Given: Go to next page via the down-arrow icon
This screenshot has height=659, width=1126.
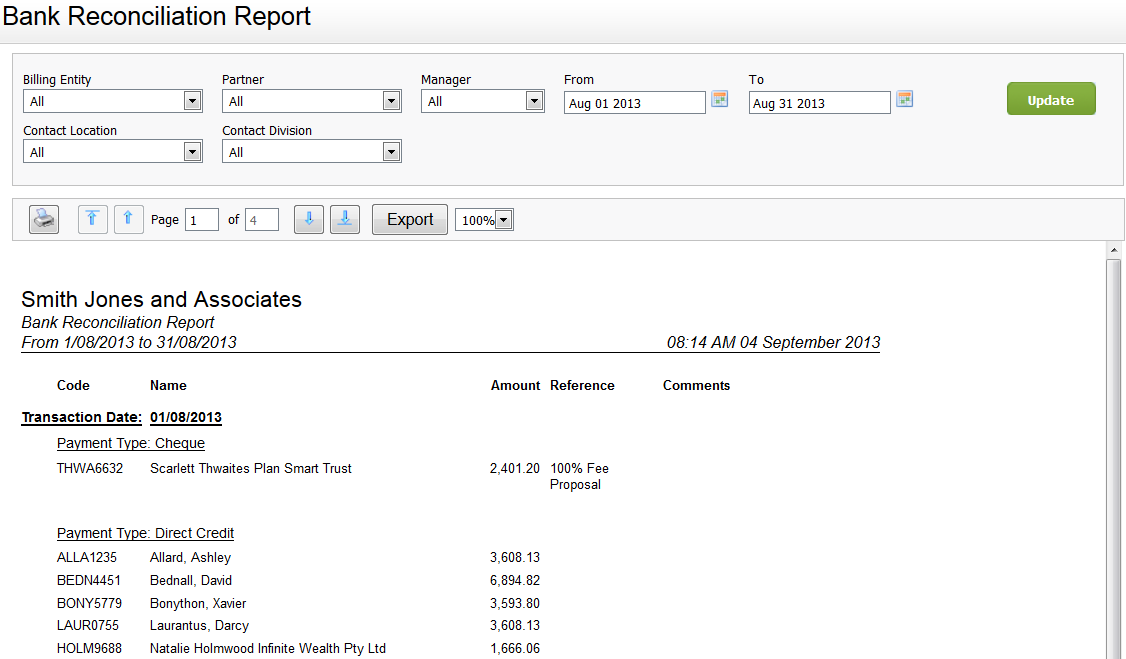Looking at the screenshot, I should click(x=308, y=219).
